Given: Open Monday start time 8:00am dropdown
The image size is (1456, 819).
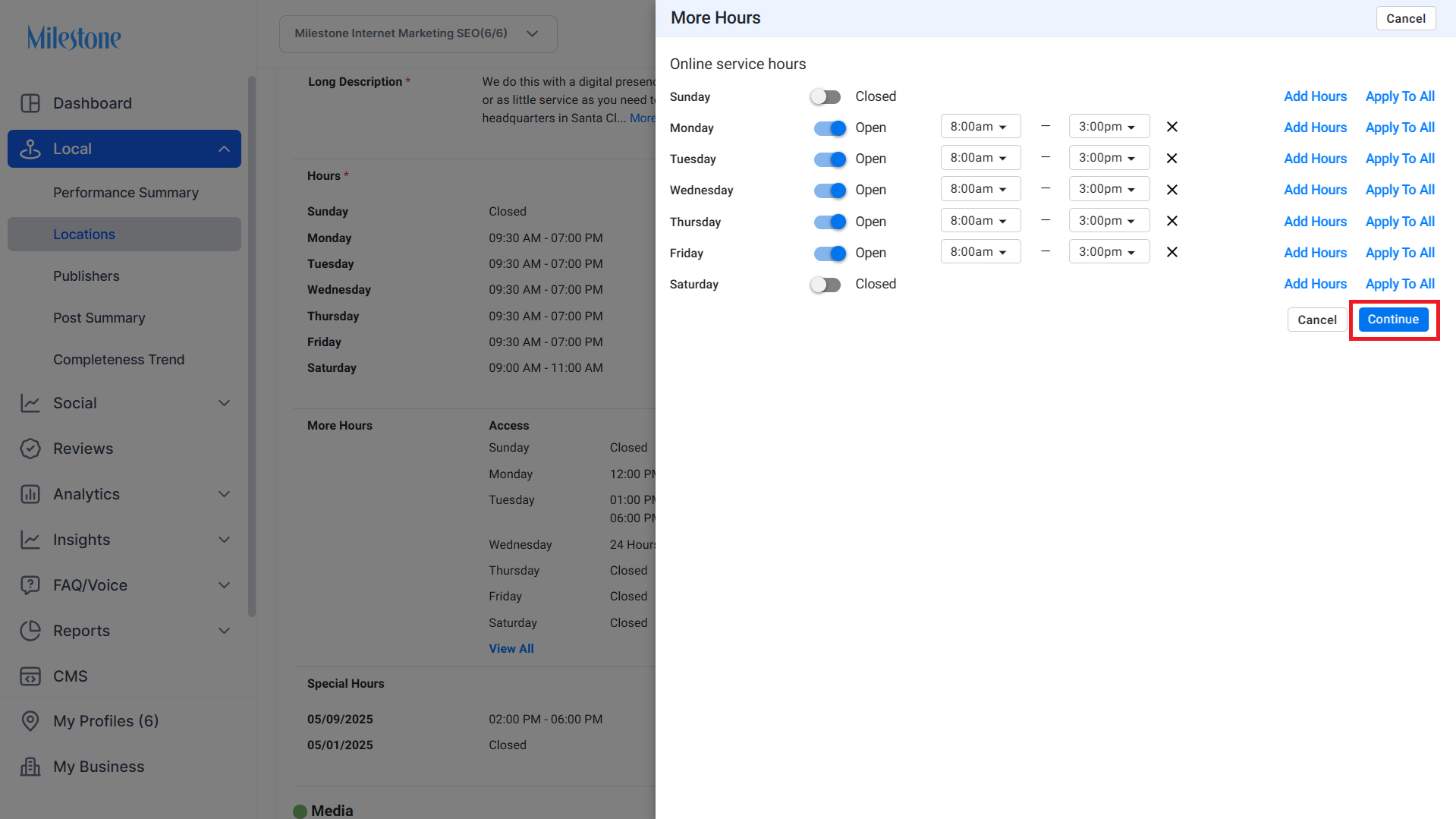Looking at the screenshot, I should tap(980, 127).
